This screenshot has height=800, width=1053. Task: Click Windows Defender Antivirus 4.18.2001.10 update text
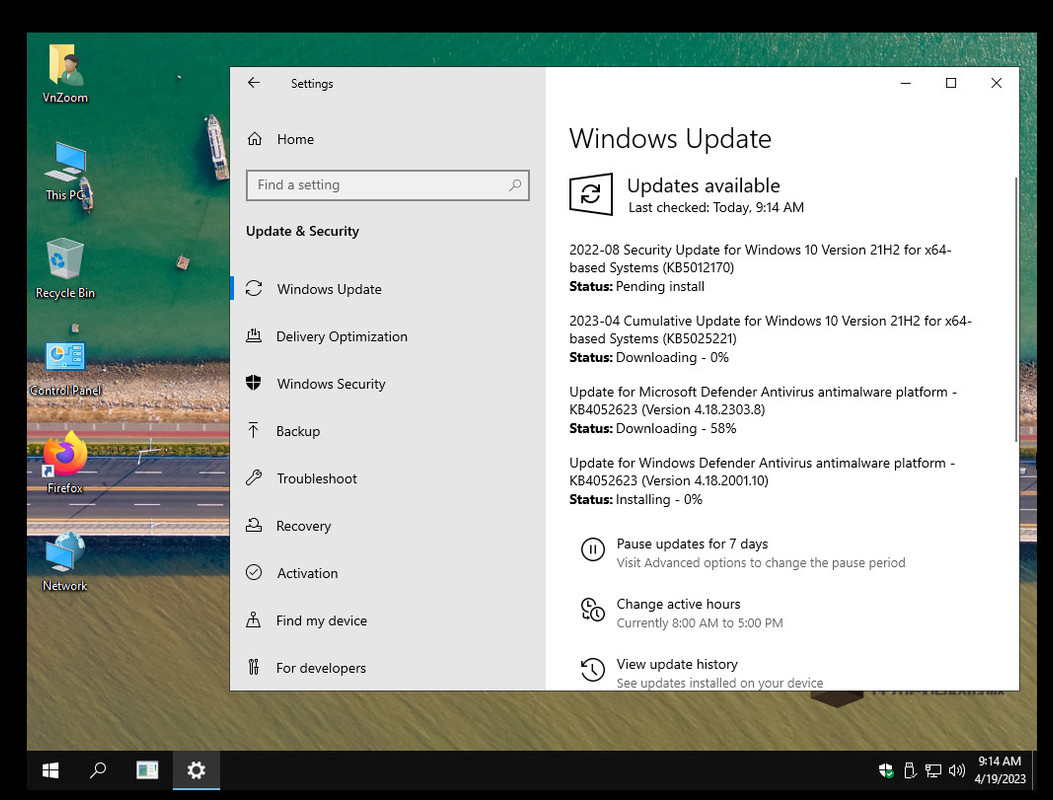point(762,472)
